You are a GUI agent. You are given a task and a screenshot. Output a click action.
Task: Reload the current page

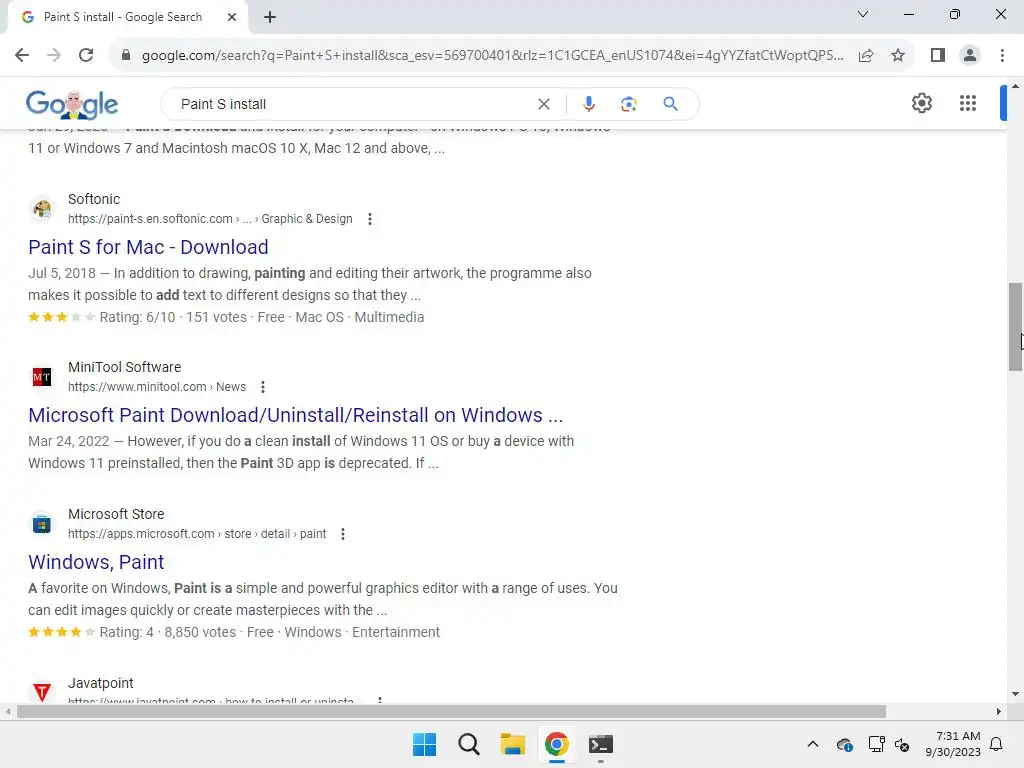86,55
